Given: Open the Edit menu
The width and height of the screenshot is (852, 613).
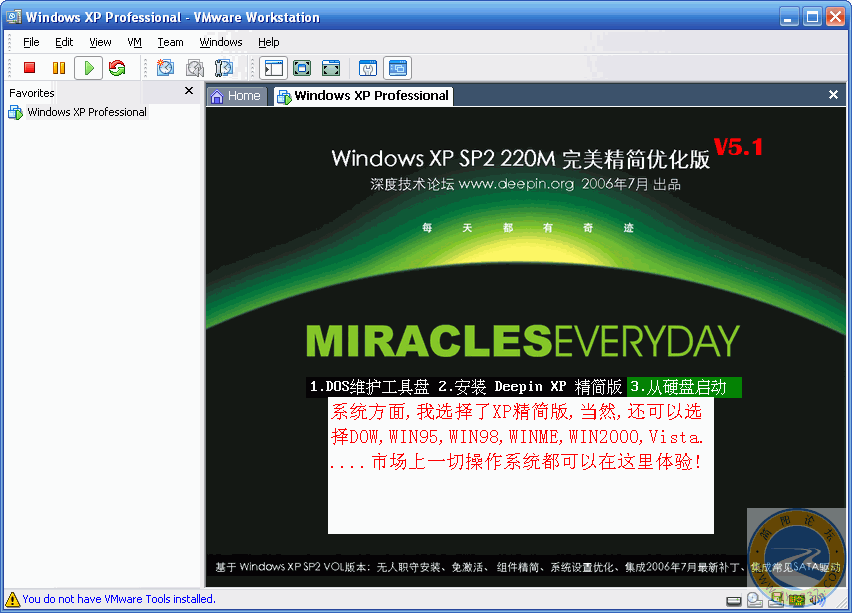Looking at the screenshot, I should coord(64,42).
